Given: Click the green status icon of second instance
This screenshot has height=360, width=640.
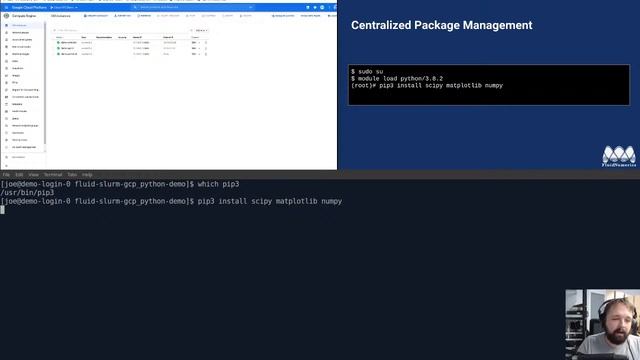Looking at the screenshot, I should (x=58, y=48).
